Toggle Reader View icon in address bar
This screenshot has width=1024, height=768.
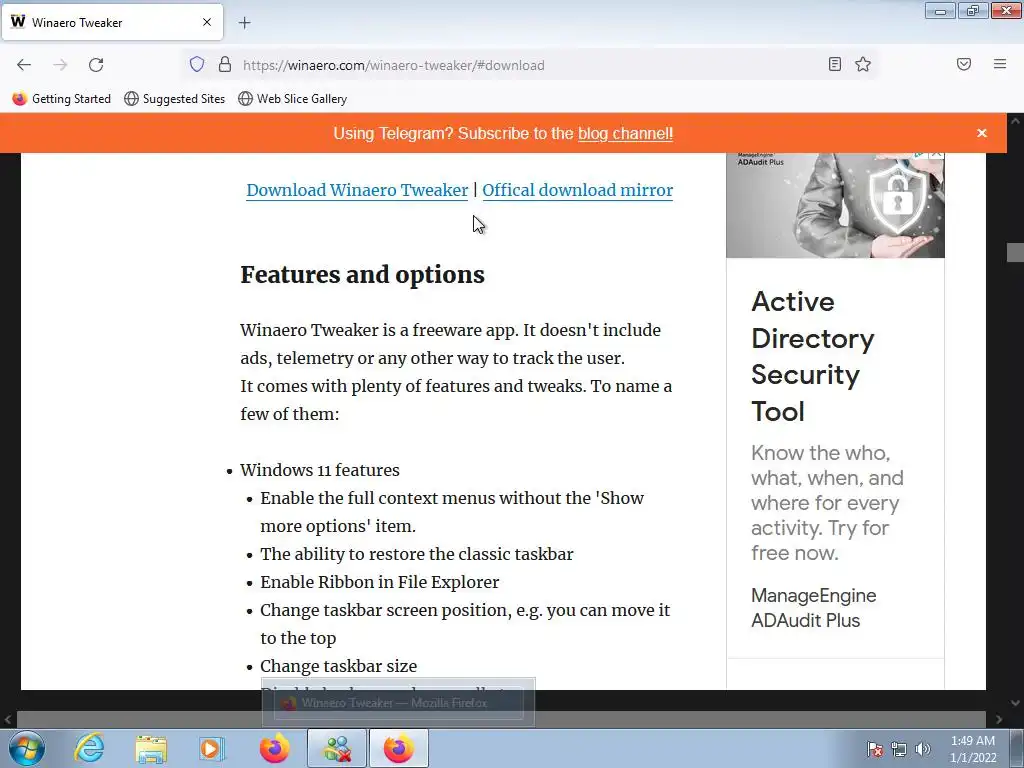pos(835,64)
